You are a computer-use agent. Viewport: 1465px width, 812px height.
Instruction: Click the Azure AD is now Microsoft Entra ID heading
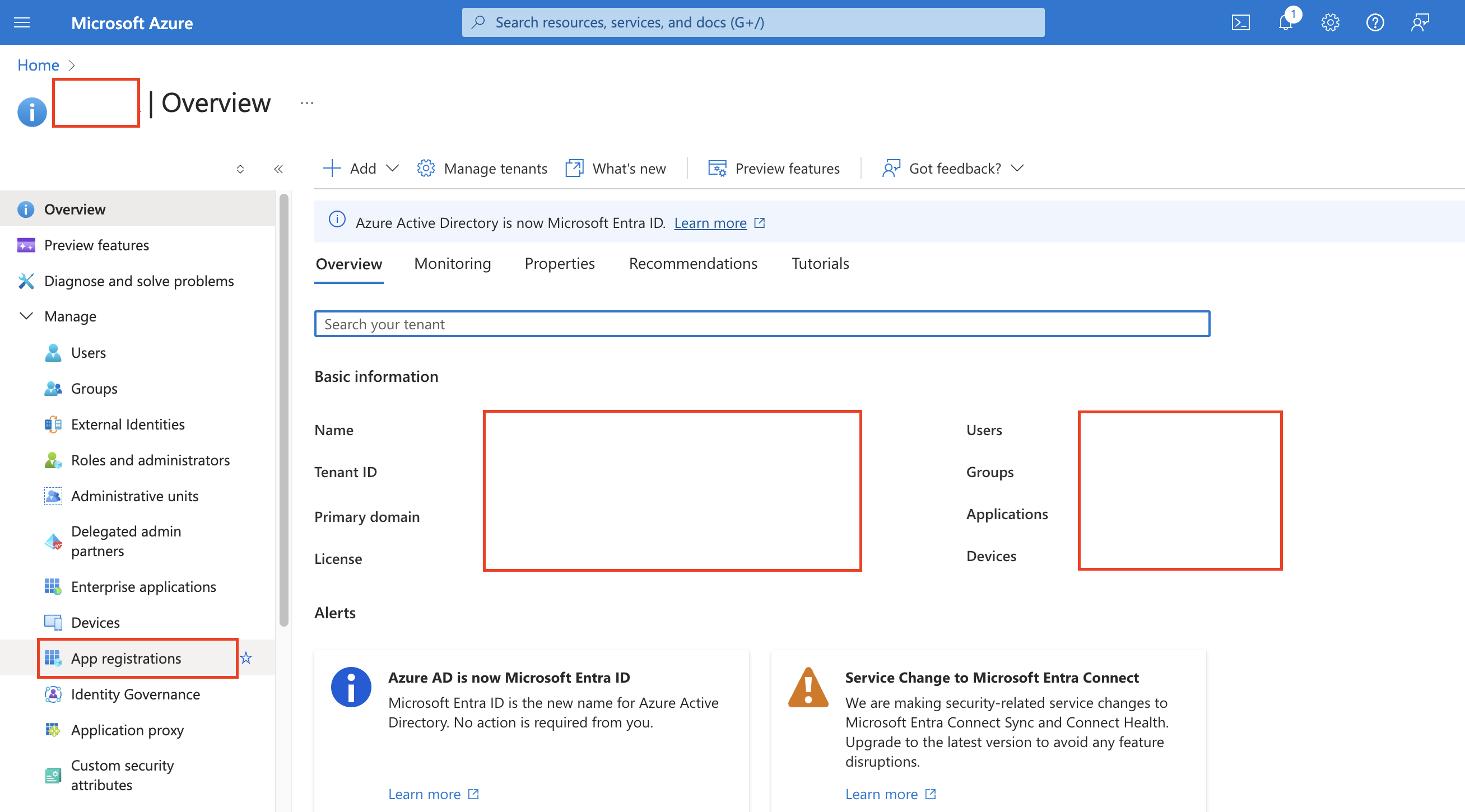click(509, 678)
